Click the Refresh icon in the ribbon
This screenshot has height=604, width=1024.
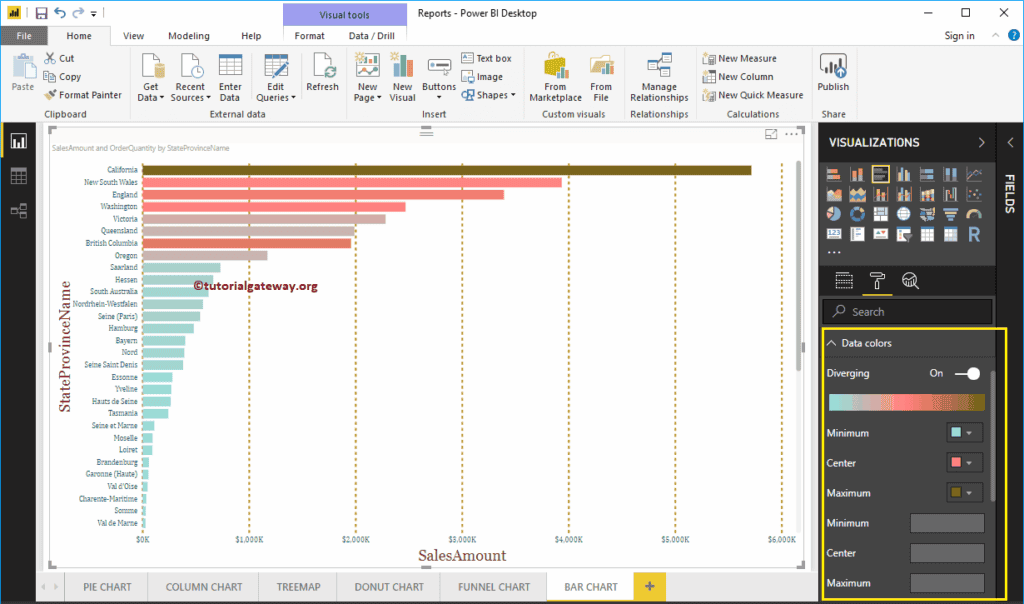(x=323, y=73)
